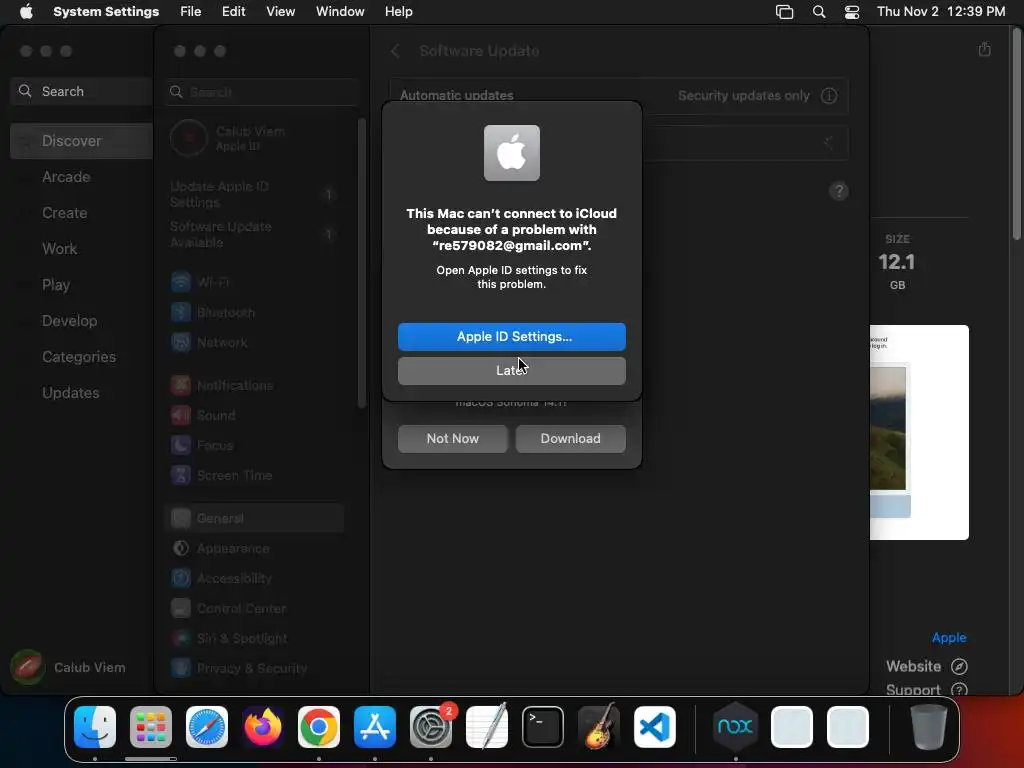Open Appearance settings icon

tap(181, 549)
